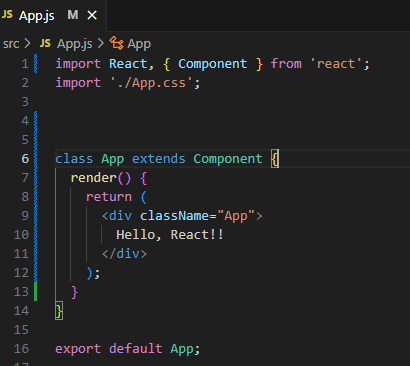This screenshot has width=410, height=366.
Task: Click the M modified status in the tab
Action: 73,15
